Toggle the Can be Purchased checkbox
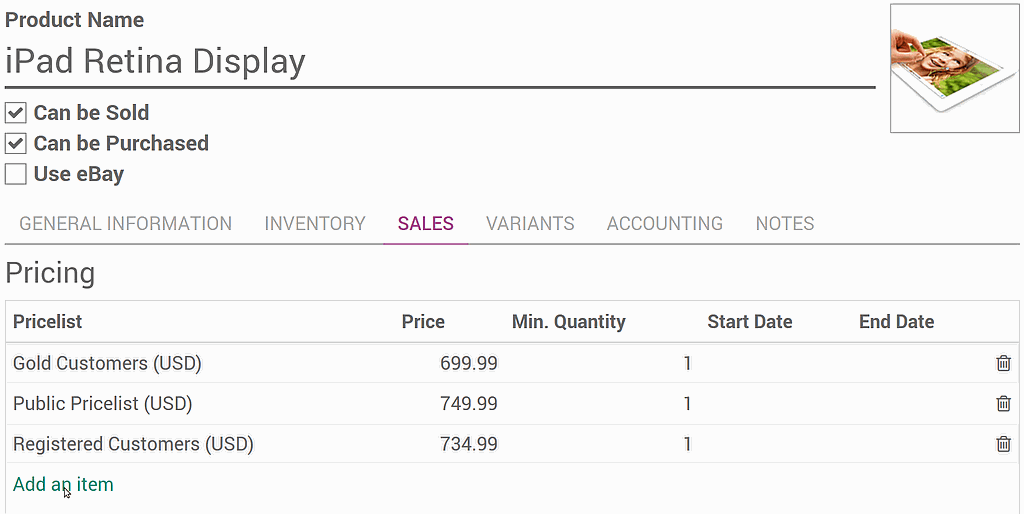The width and height of the screenshot is (1024, 514). pyautogui.click(x=16, y=143)
